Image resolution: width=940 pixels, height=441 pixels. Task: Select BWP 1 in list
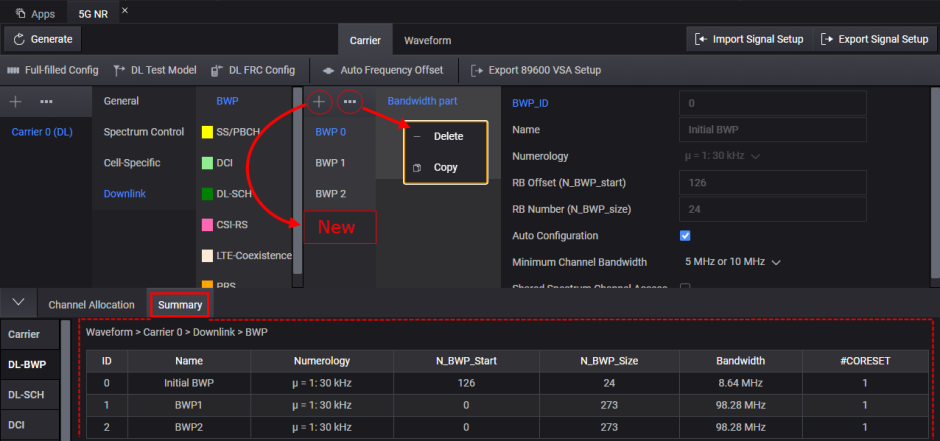click(331, 163)
